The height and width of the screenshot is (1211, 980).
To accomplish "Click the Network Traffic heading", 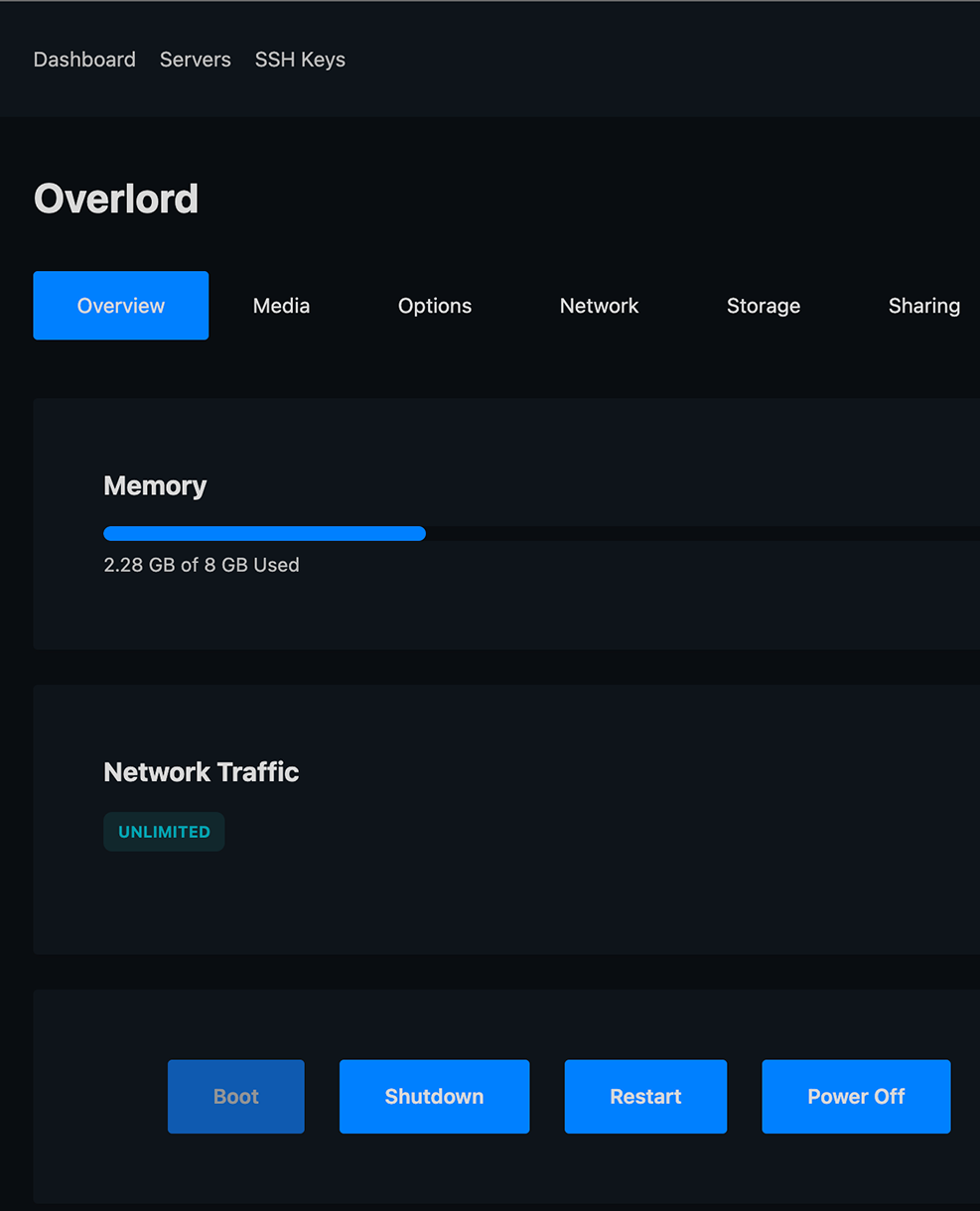I will click(x=201, y=772).
